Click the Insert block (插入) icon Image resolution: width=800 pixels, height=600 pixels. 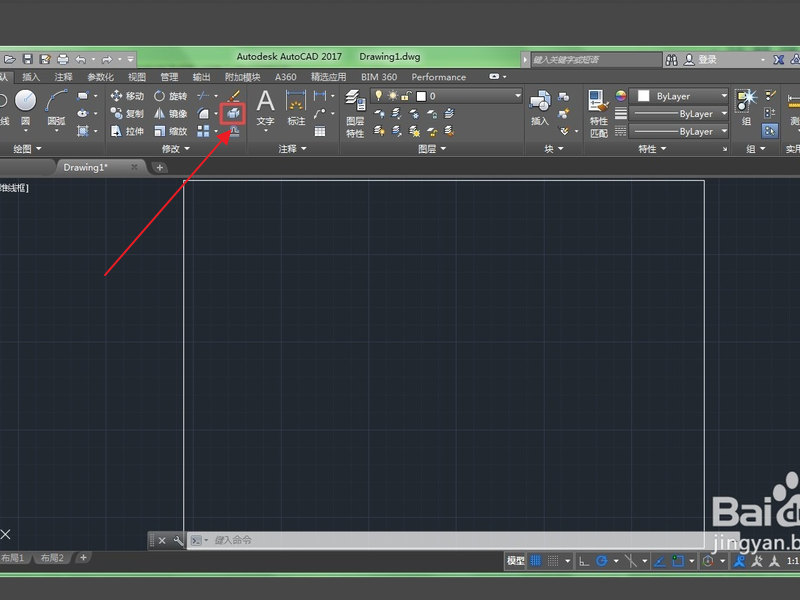click(540, 107)
